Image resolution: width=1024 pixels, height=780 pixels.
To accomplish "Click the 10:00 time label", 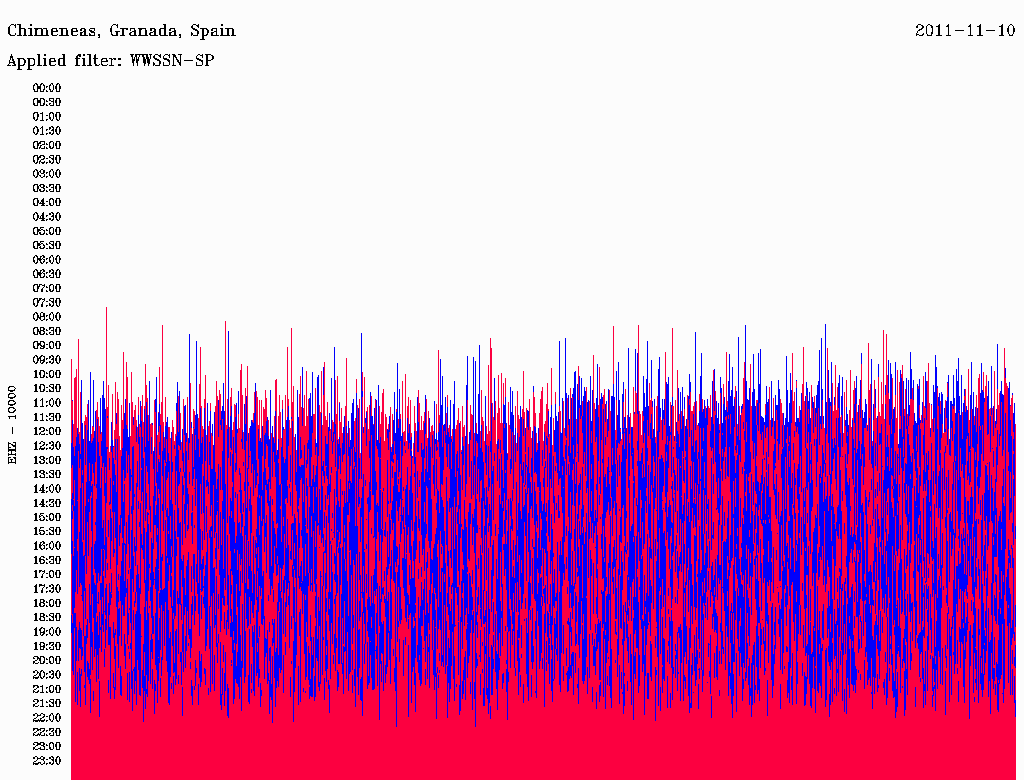I will coord(47,374).
